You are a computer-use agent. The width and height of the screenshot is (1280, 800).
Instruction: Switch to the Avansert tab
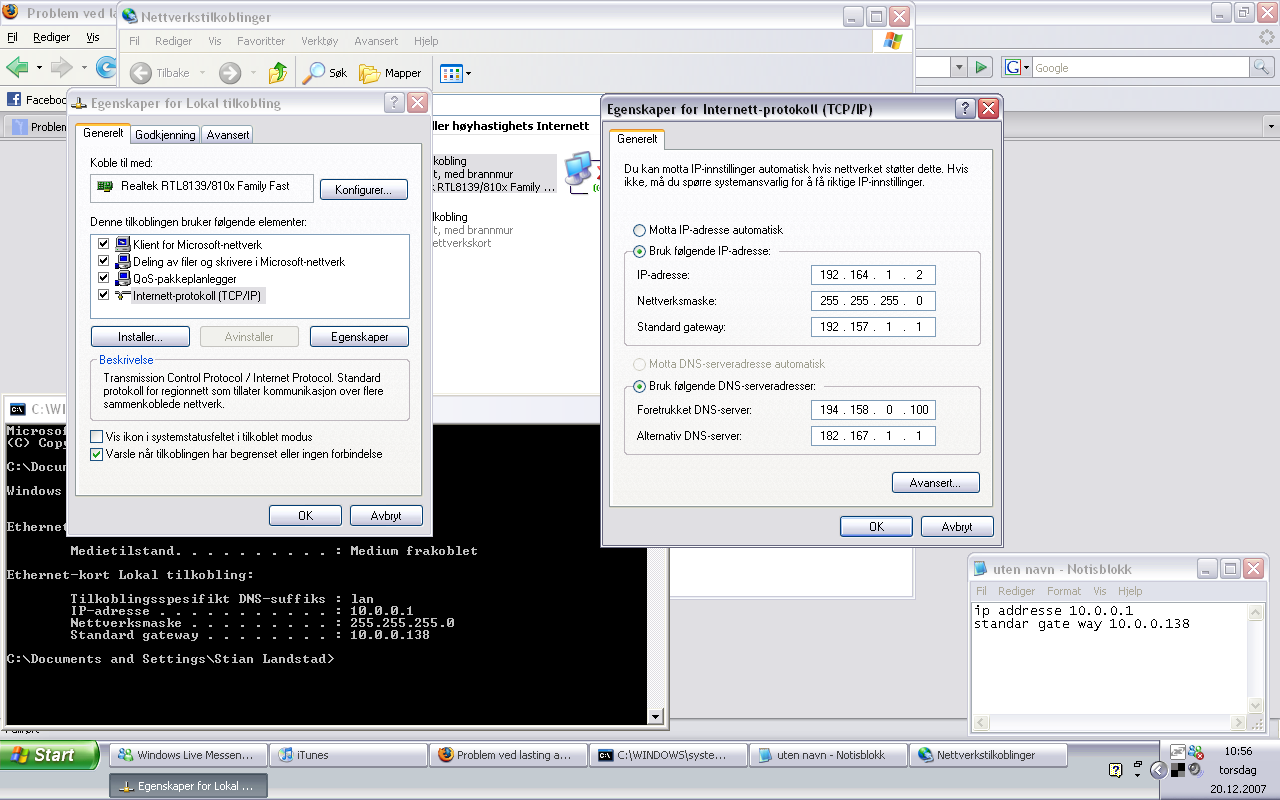[x=227, y=134]
